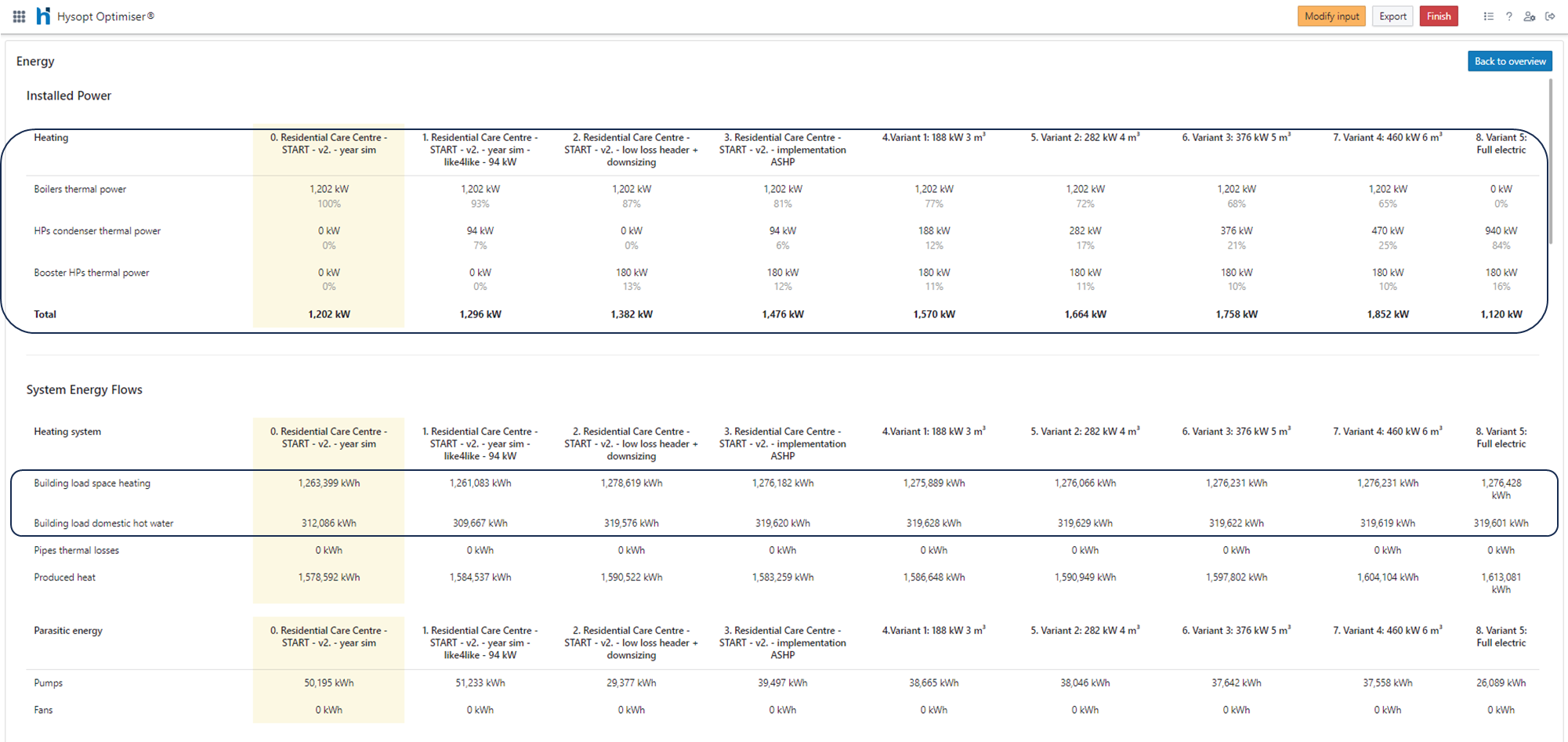
Task: Click the 1,852 kW total value
Action: point(1387,314)
